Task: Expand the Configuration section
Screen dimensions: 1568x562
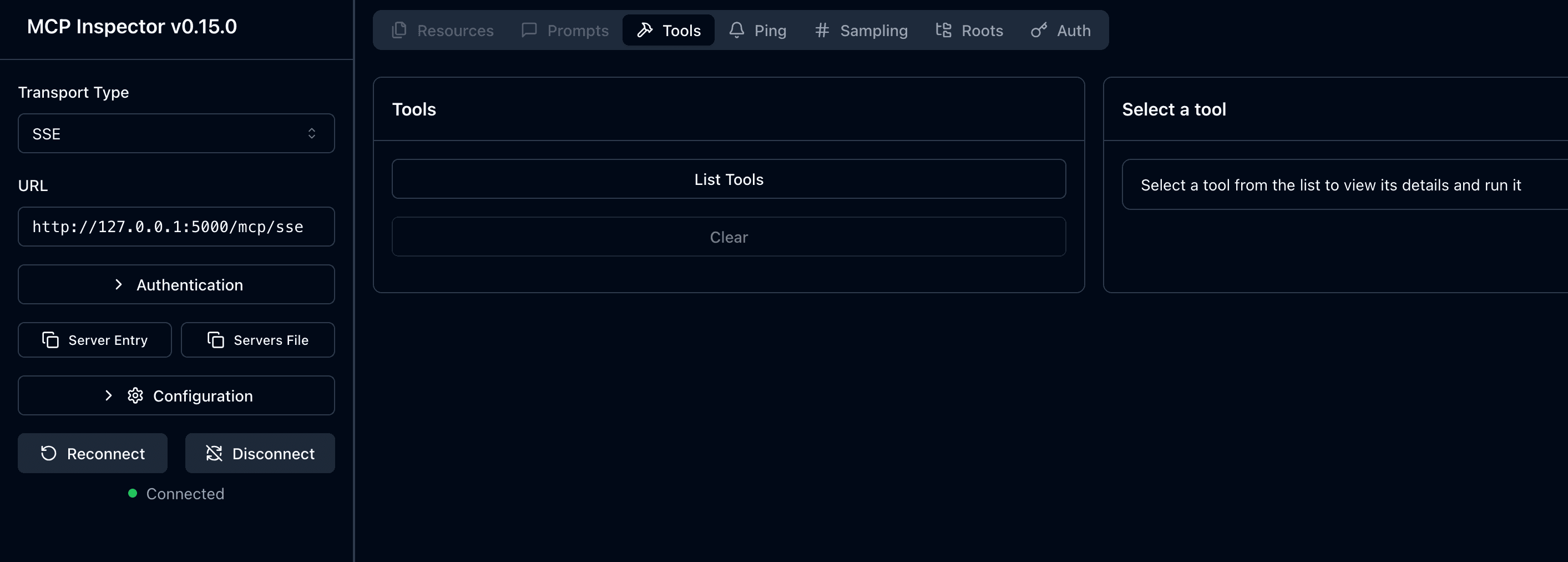Action: [176, 395]
